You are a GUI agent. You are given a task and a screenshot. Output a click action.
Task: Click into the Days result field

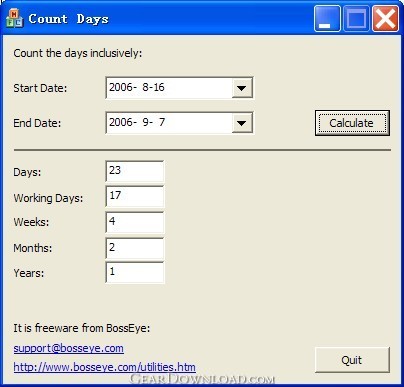[x=135, y=171]
